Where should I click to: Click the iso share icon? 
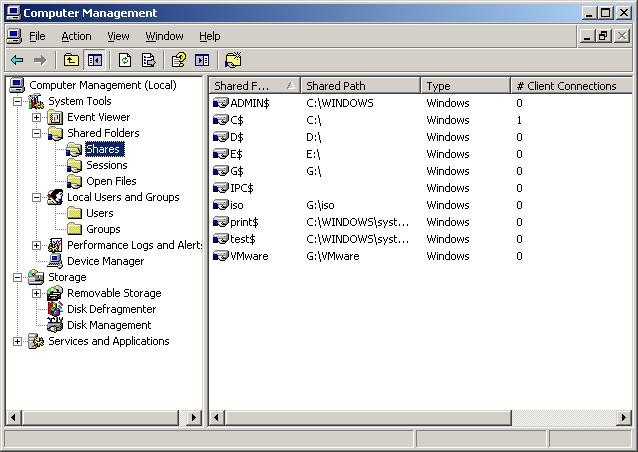click(221, 205)
